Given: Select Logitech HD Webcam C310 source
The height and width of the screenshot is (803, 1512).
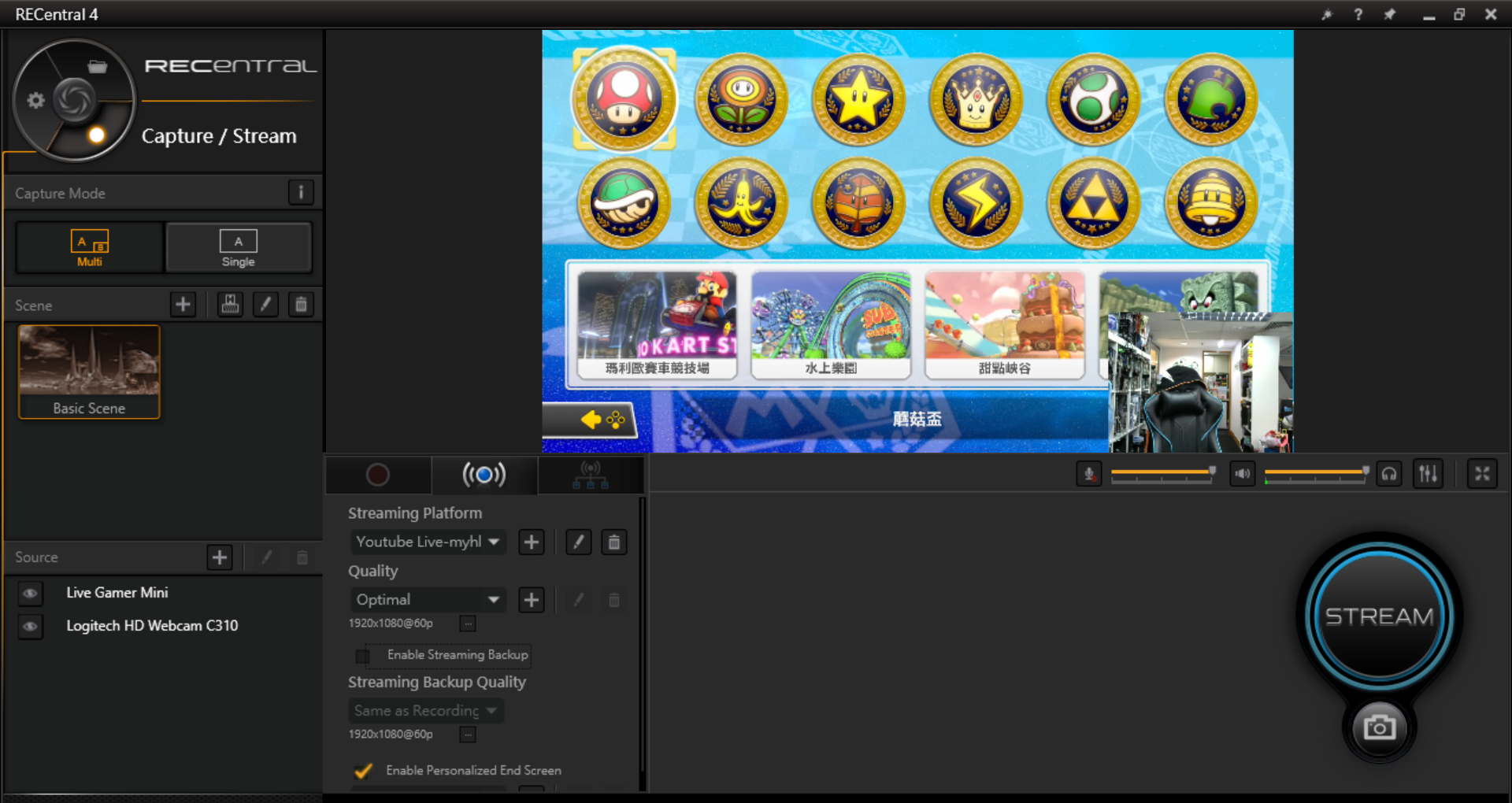Looking at the screenshot, I should pos(152,626).
